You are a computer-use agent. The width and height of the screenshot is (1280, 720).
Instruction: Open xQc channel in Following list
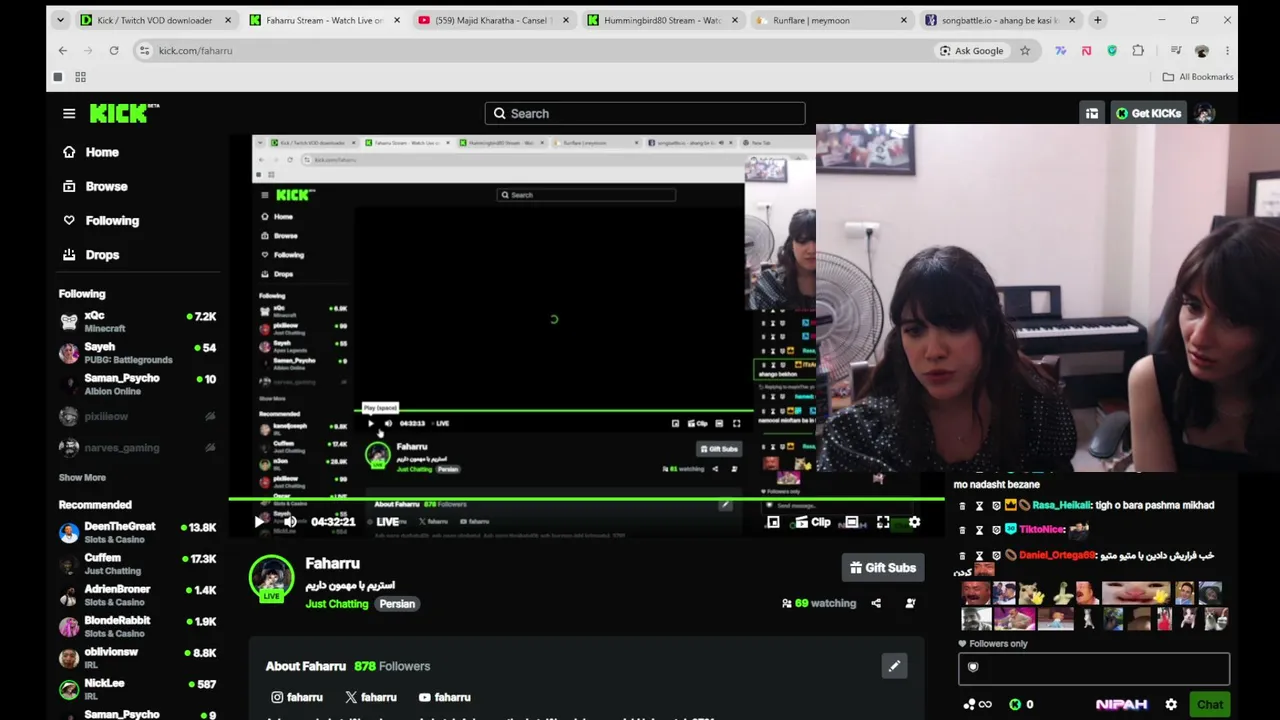point(138,322)
